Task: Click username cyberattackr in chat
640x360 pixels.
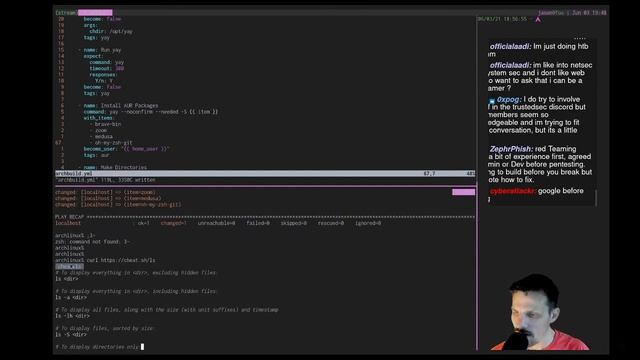Action: (x=513, y=191)
